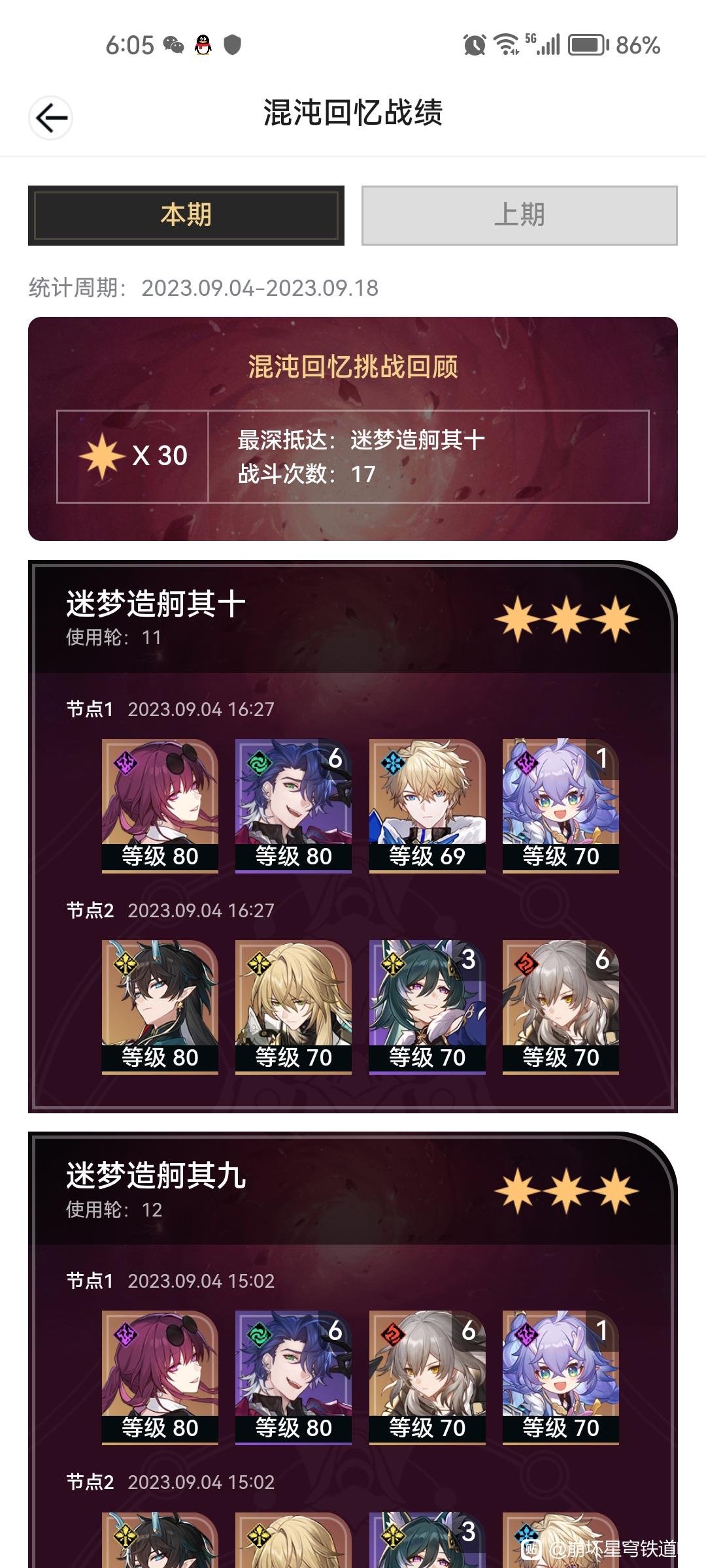Tap the back arrow button
The image size is (706, 1568).
50,118
